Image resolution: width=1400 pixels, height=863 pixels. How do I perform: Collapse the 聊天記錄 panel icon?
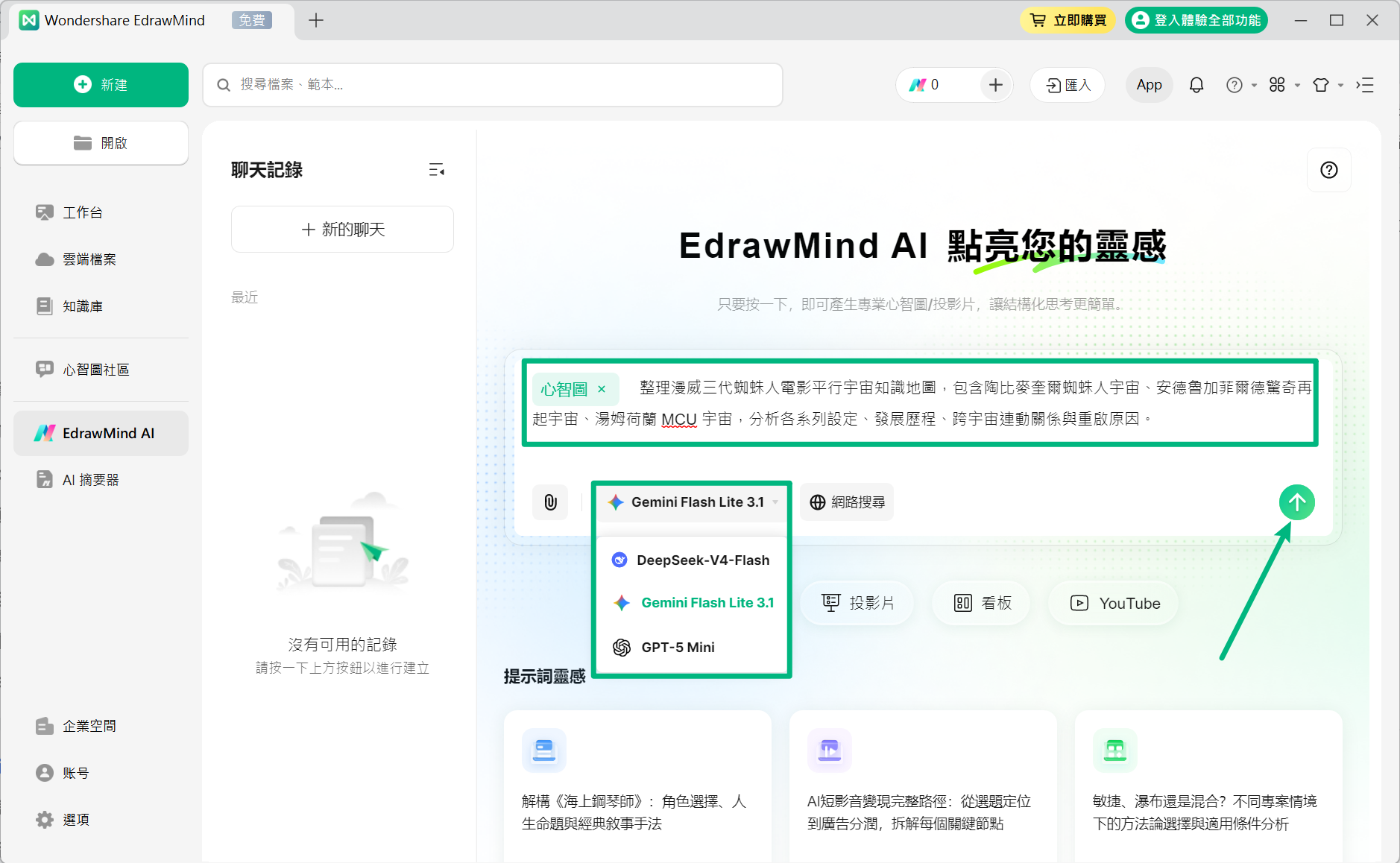[x=437, y=170]
